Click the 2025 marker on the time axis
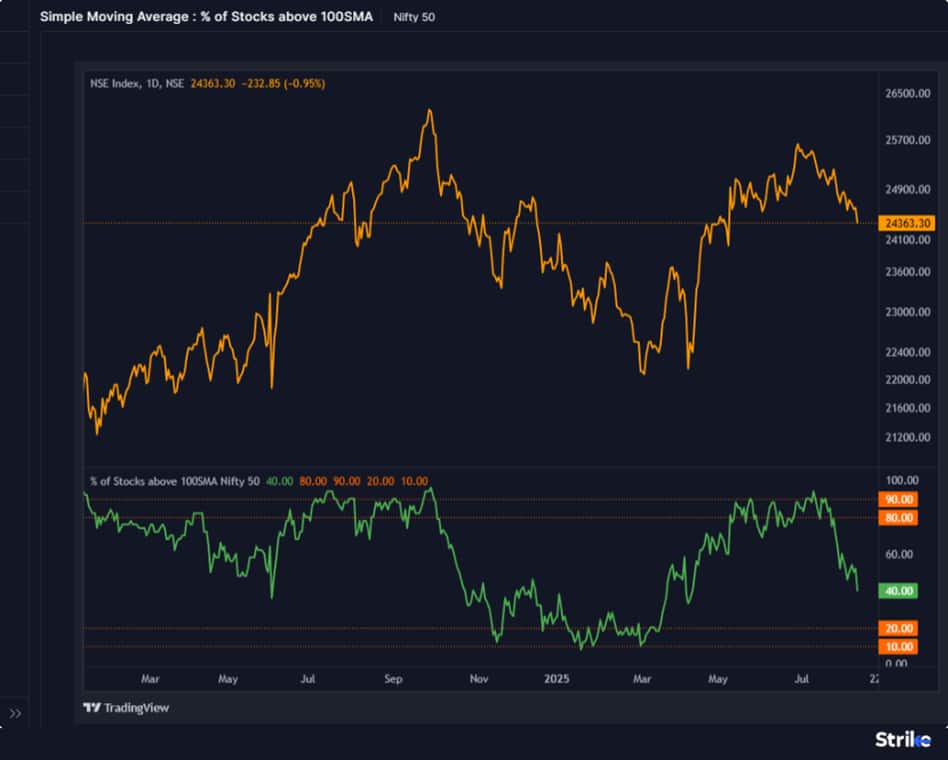 click(557, 679)
